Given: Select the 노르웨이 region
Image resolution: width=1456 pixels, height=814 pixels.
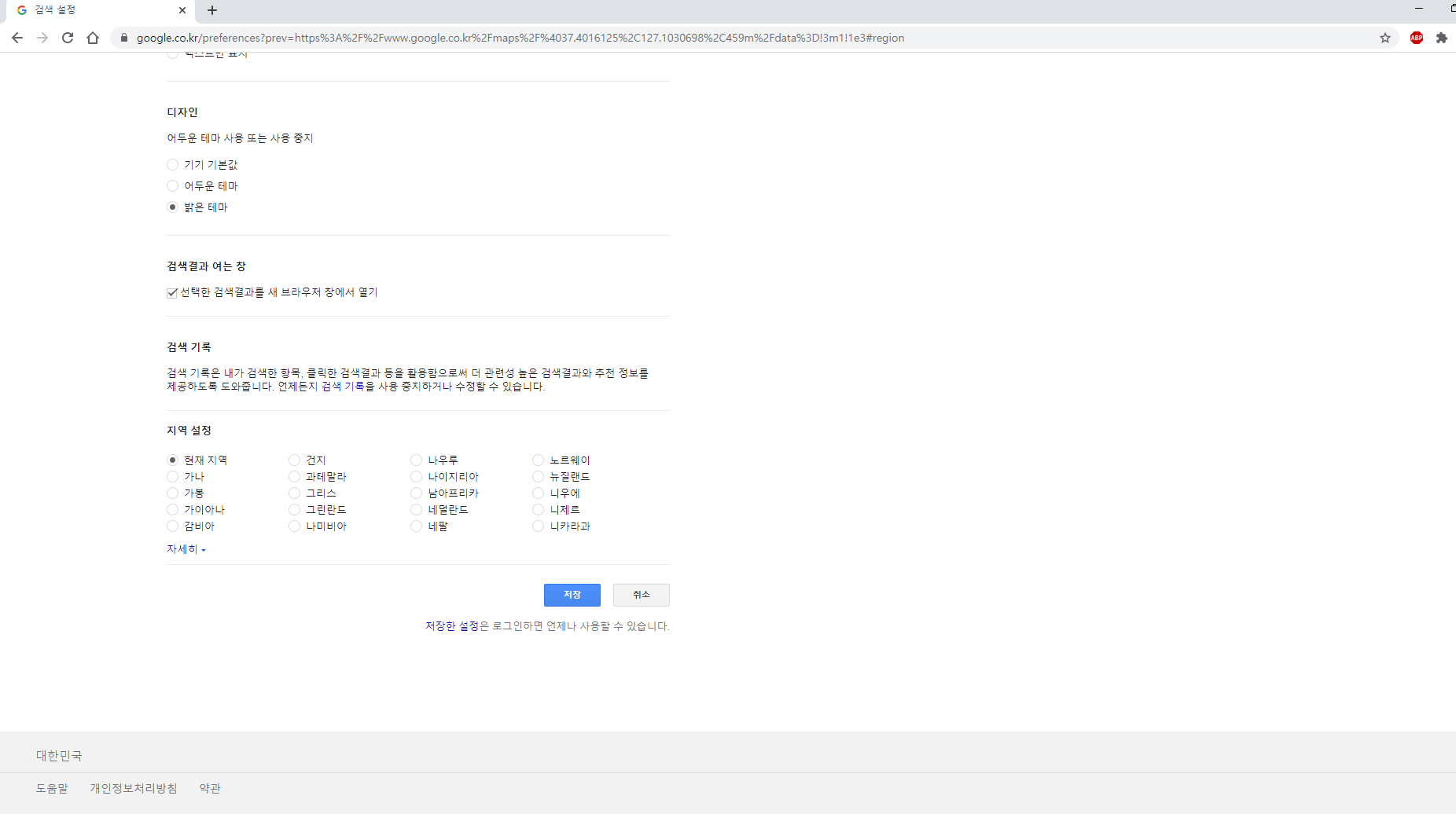Looking at the screenshot, I should point(539,460).
